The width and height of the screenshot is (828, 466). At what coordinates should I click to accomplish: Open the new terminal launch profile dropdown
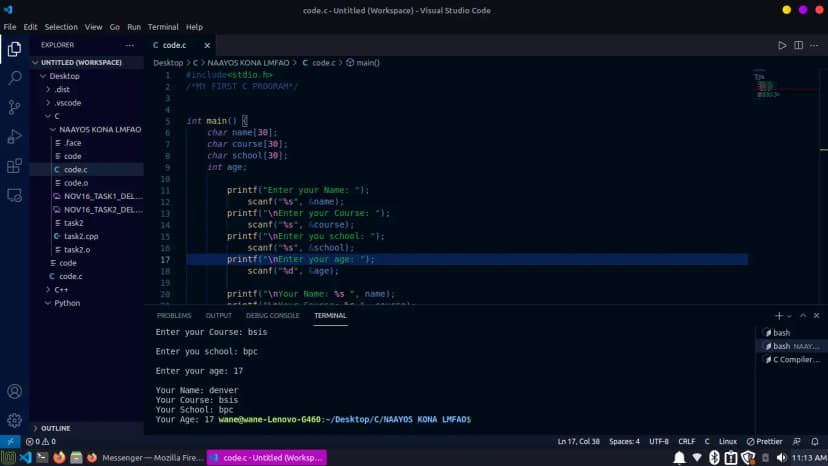pos(790,315)
